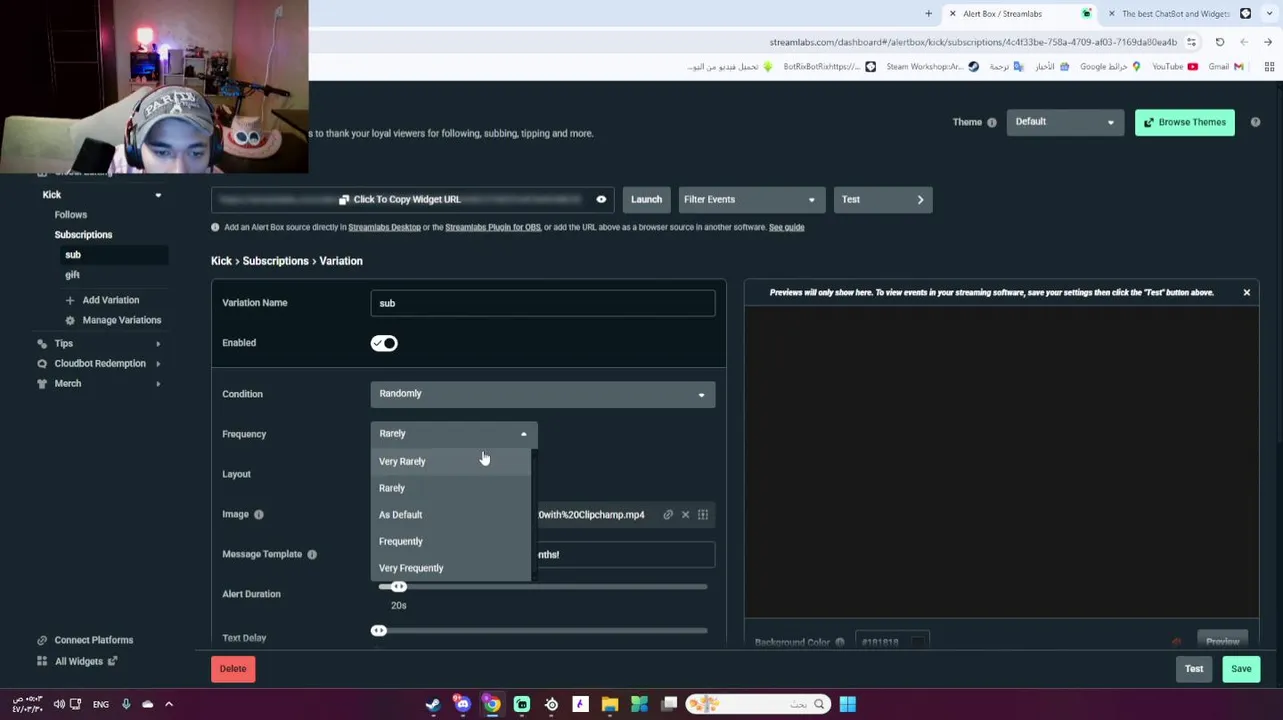Select the gift variation in sidebar
The height and width of the screenshot is (720, 1283).
point(72,275)
